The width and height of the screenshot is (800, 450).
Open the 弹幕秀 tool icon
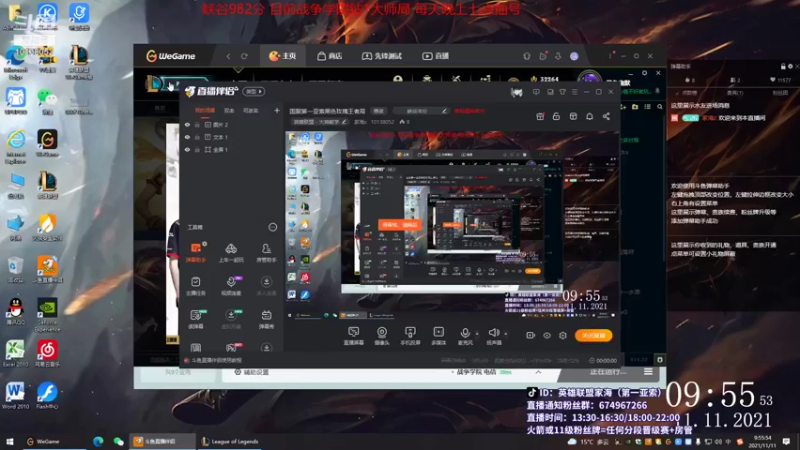pos(266,319)
